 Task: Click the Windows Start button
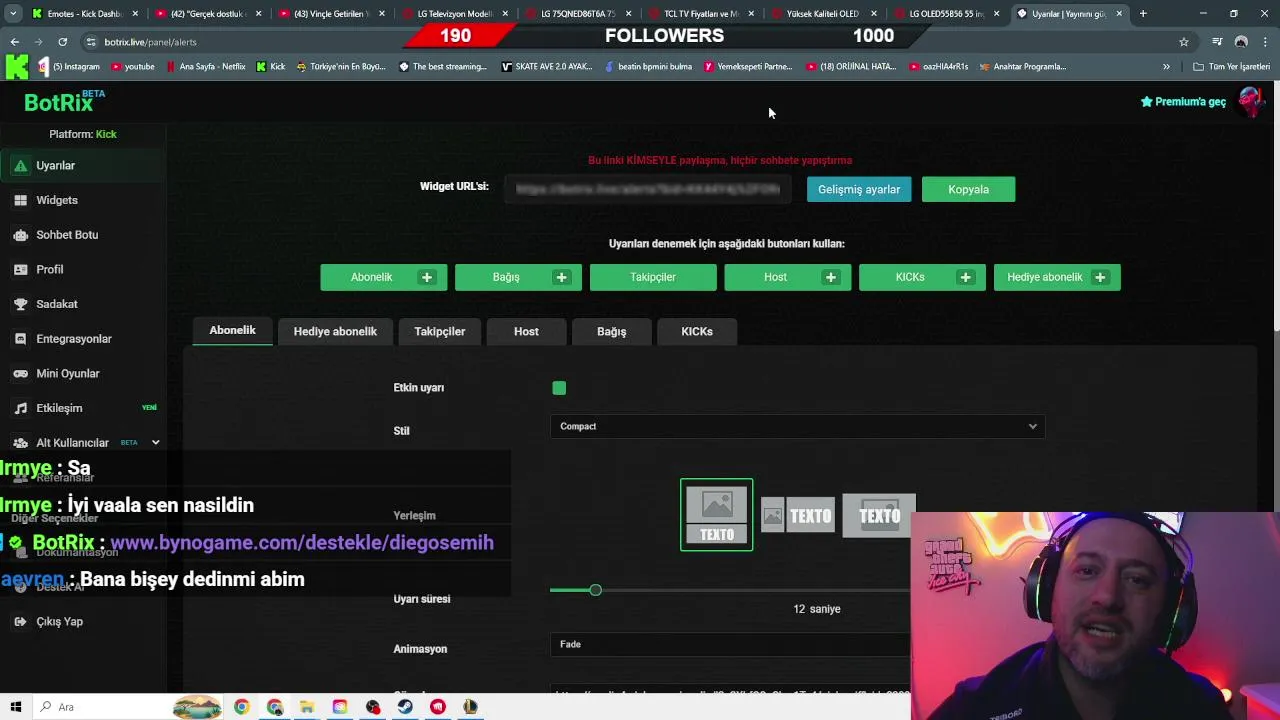(14, 707)
